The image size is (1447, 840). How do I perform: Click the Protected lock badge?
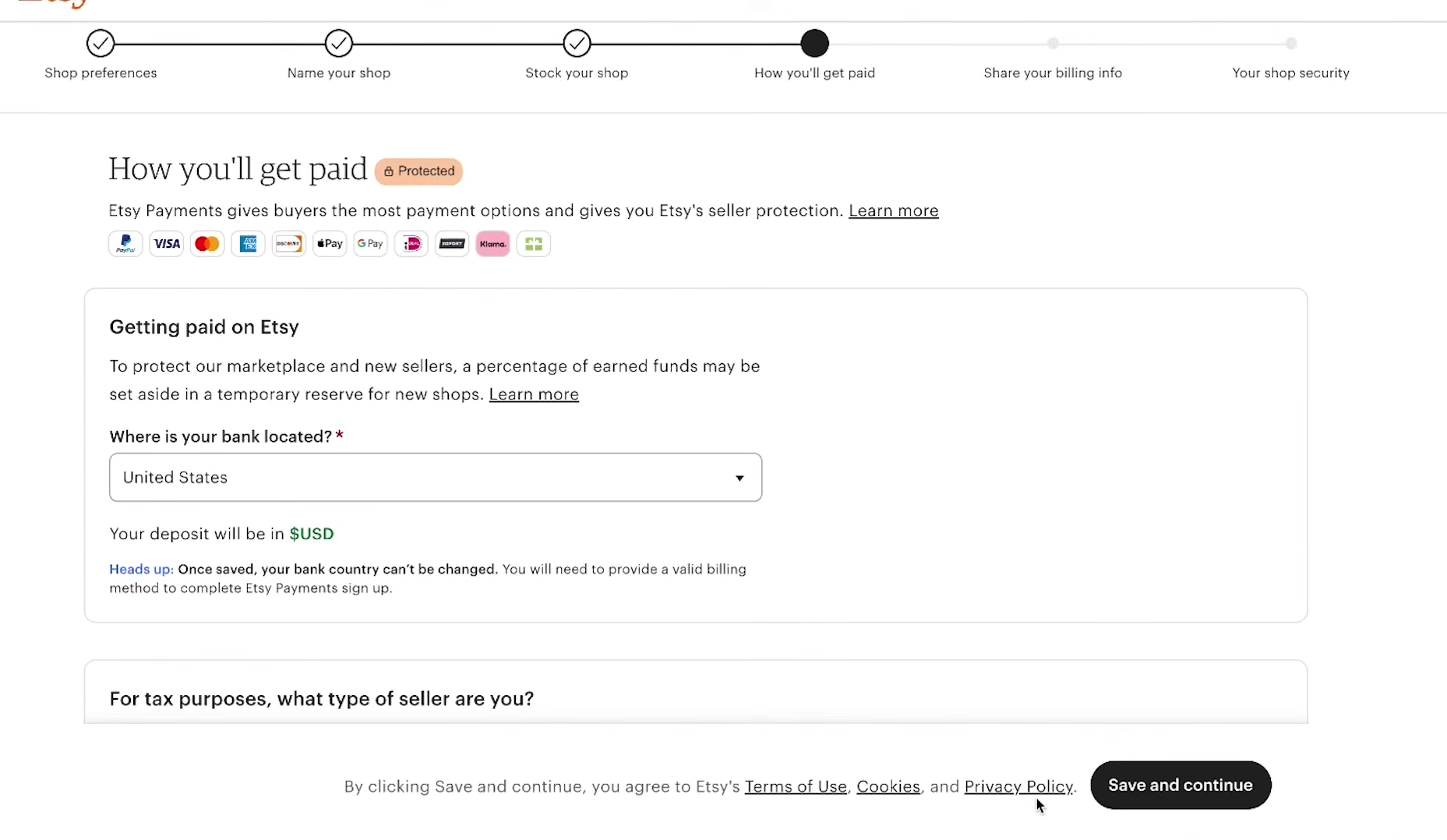pos(418,171)
